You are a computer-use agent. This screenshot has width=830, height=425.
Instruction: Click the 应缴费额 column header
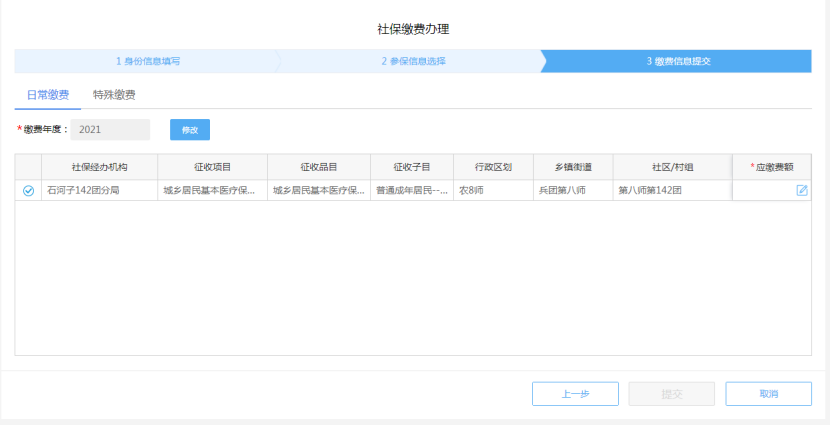click(772, 167)
